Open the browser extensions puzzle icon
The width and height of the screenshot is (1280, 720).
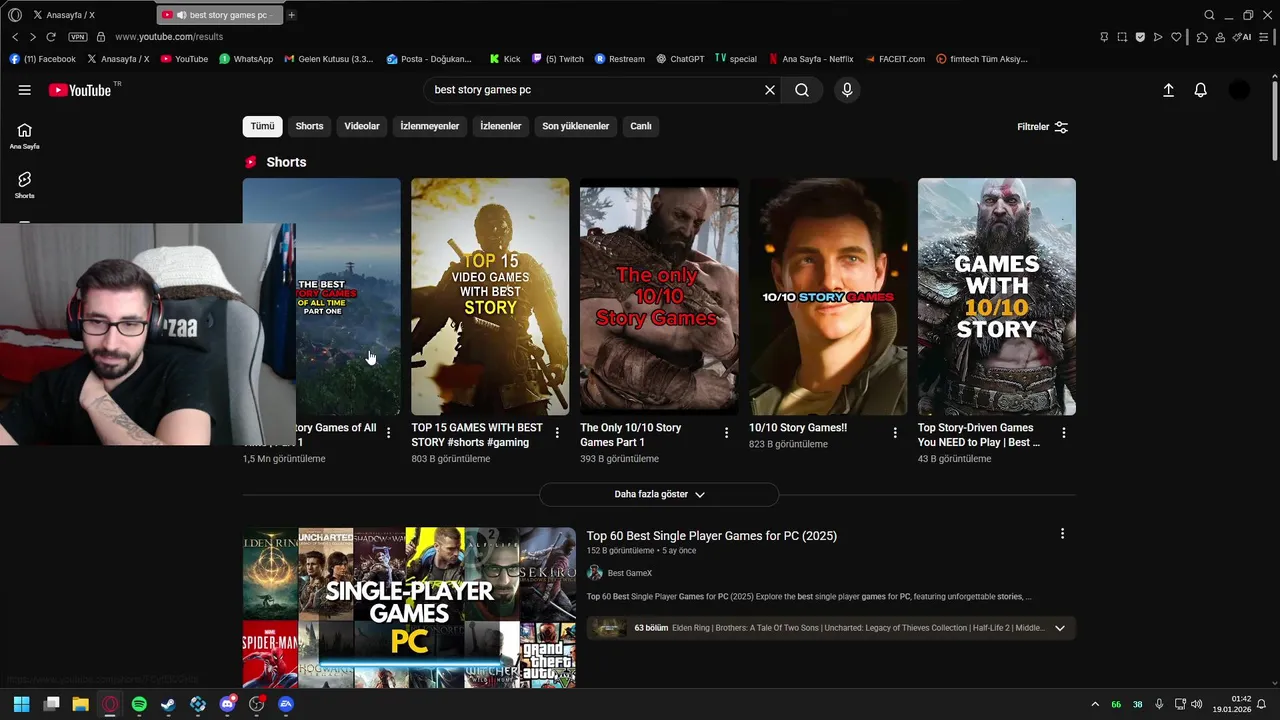[1202, 37]
